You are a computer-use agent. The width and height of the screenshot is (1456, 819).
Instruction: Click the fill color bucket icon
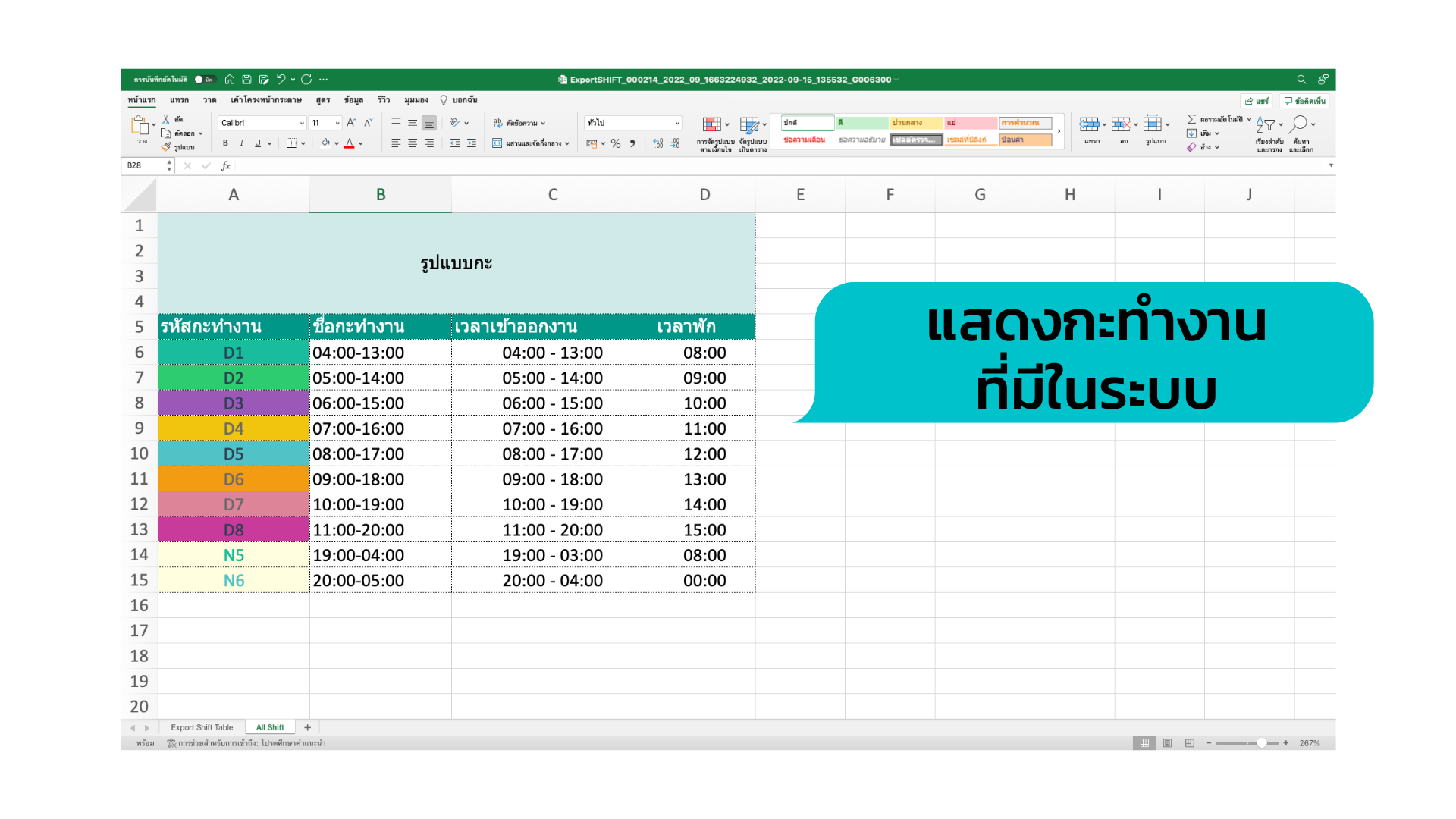click(x=325, y=143)
